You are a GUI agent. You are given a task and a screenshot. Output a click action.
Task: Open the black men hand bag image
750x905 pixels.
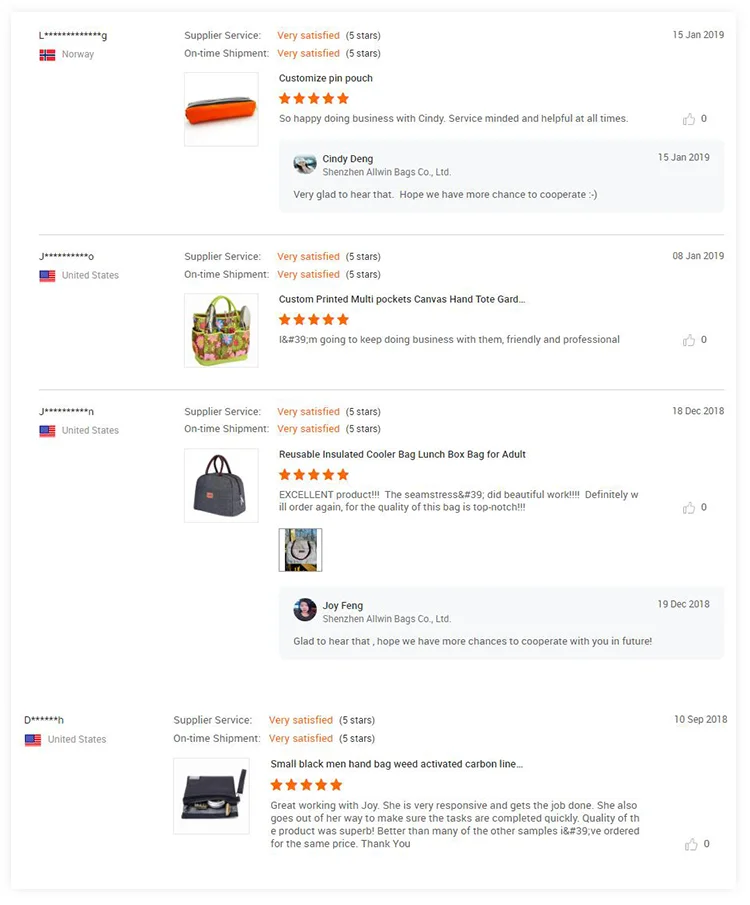coord(211,795)
